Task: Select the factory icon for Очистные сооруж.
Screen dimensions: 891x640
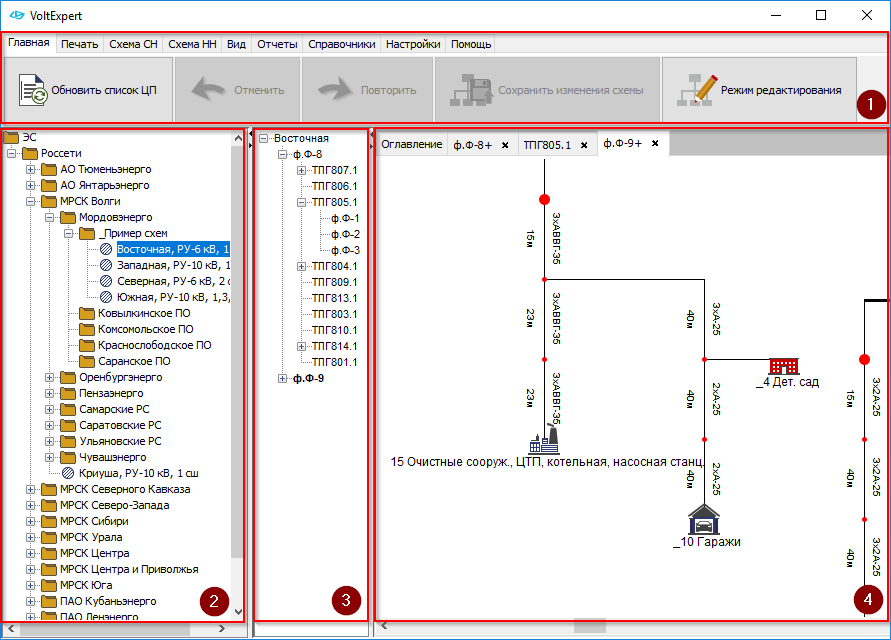Action: pos(544,439)
